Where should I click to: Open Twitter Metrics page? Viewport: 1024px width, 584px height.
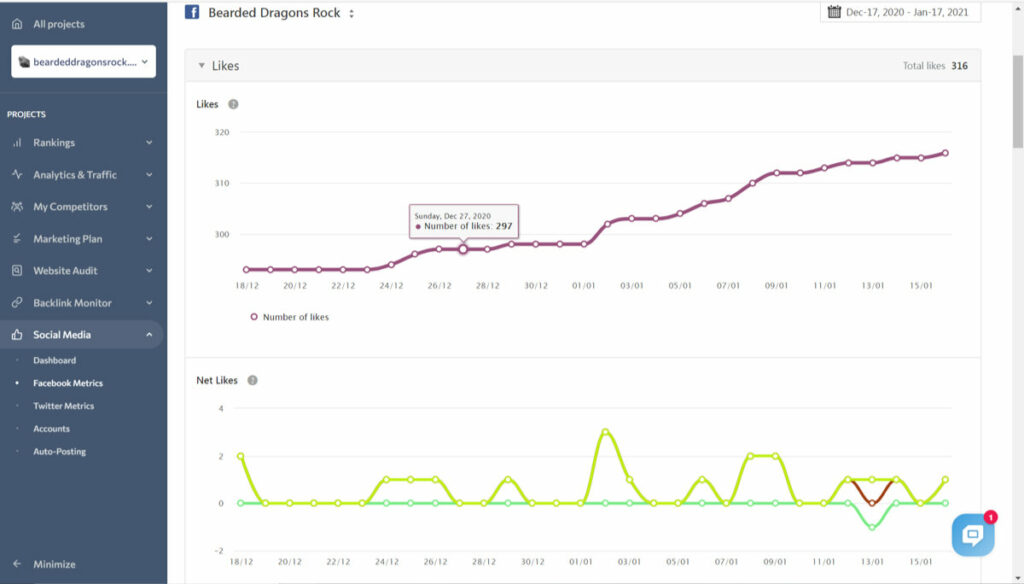(x=63, y=406)
